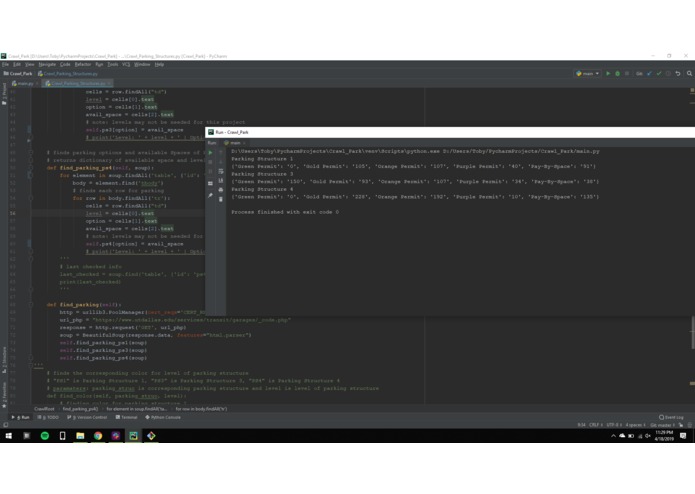Click the line separator setting in status bar
The image size is (695, 494).
596,425
